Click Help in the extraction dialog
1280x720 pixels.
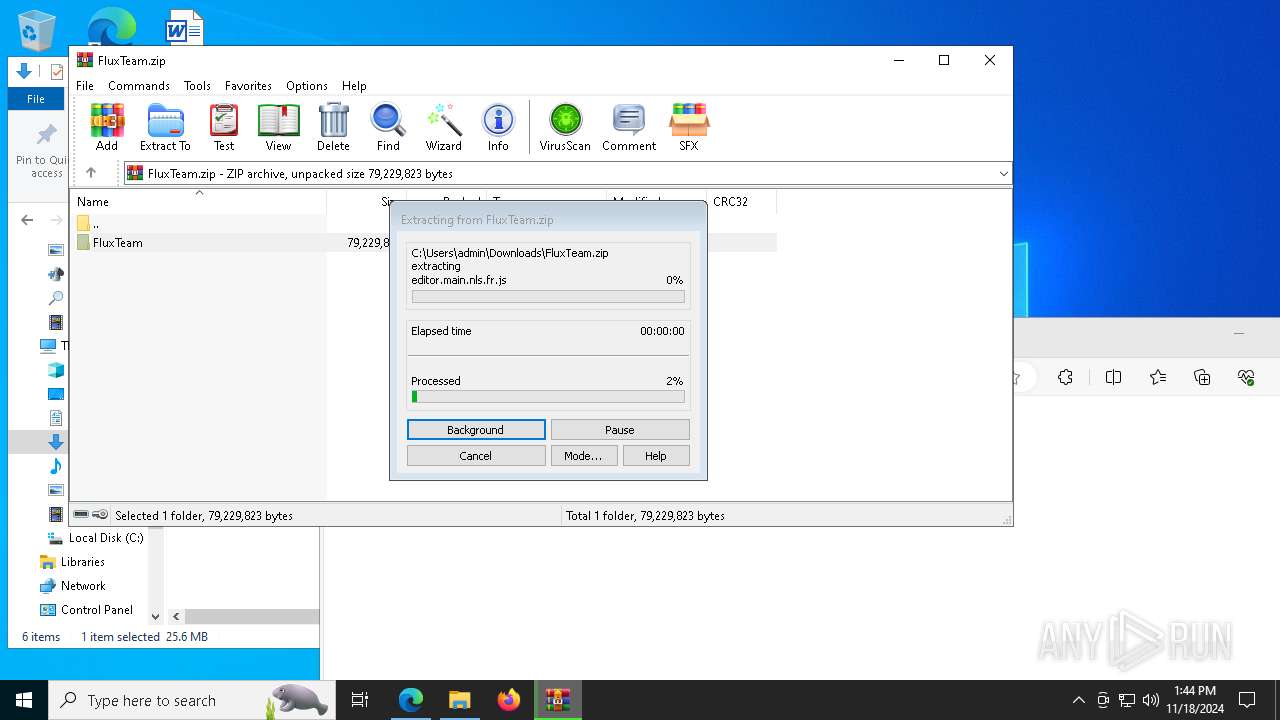pyautogui.click(x=656, y=456)
